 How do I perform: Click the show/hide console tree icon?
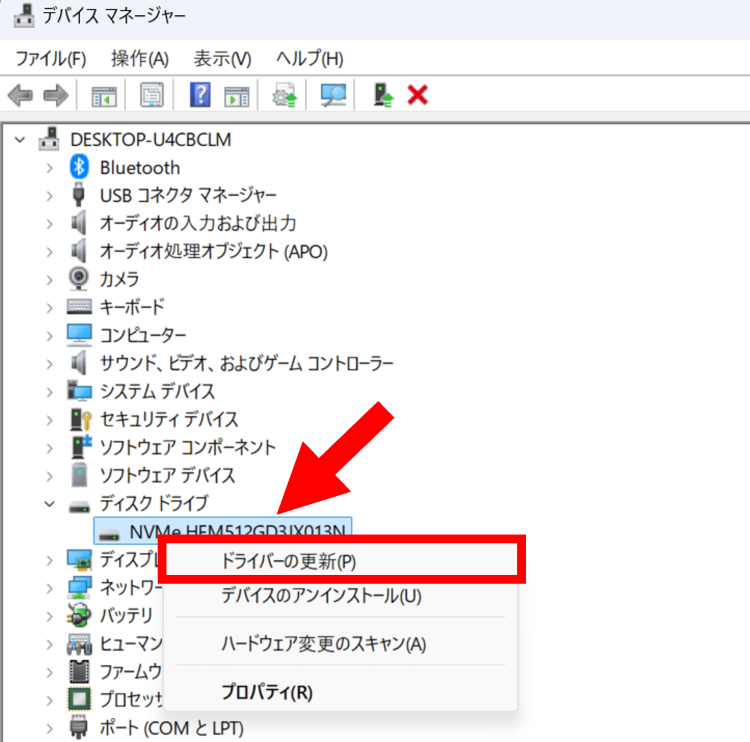[x=103, y=96]
